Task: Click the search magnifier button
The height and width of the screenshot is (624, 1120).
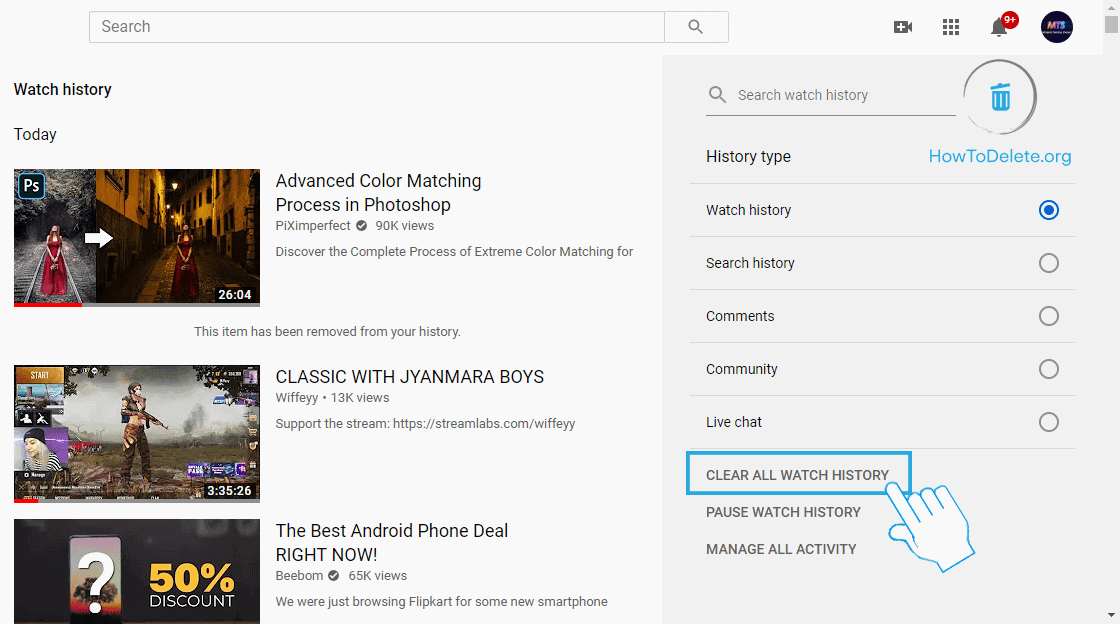Action: pos(696,27)
